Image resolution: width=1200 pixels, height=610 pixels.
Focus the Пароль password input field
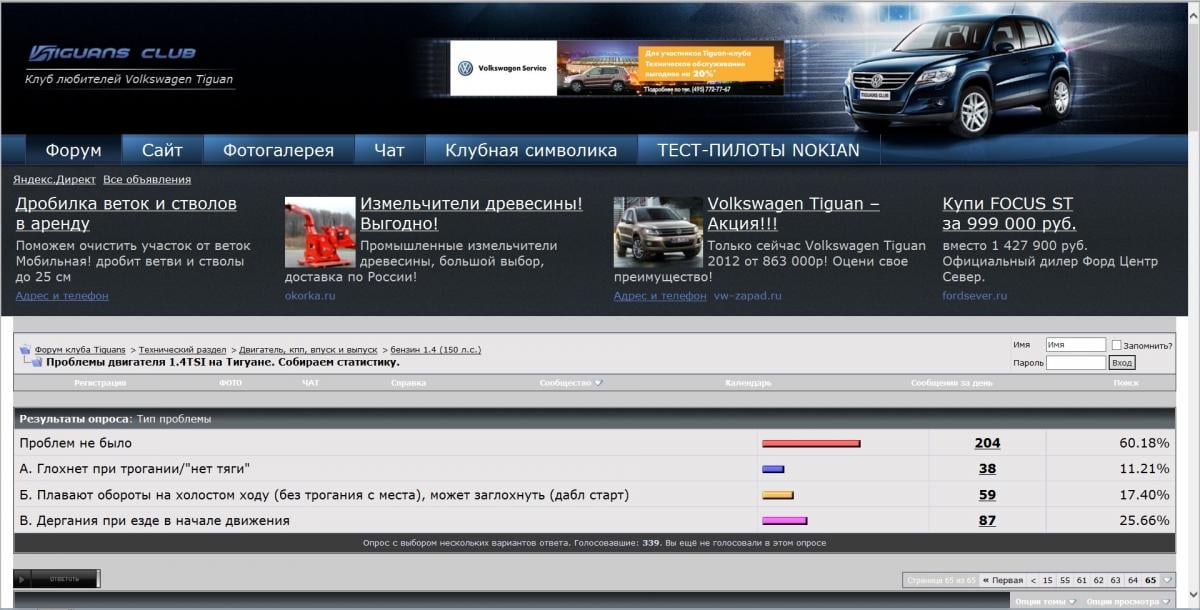(x=1076, y=363)
